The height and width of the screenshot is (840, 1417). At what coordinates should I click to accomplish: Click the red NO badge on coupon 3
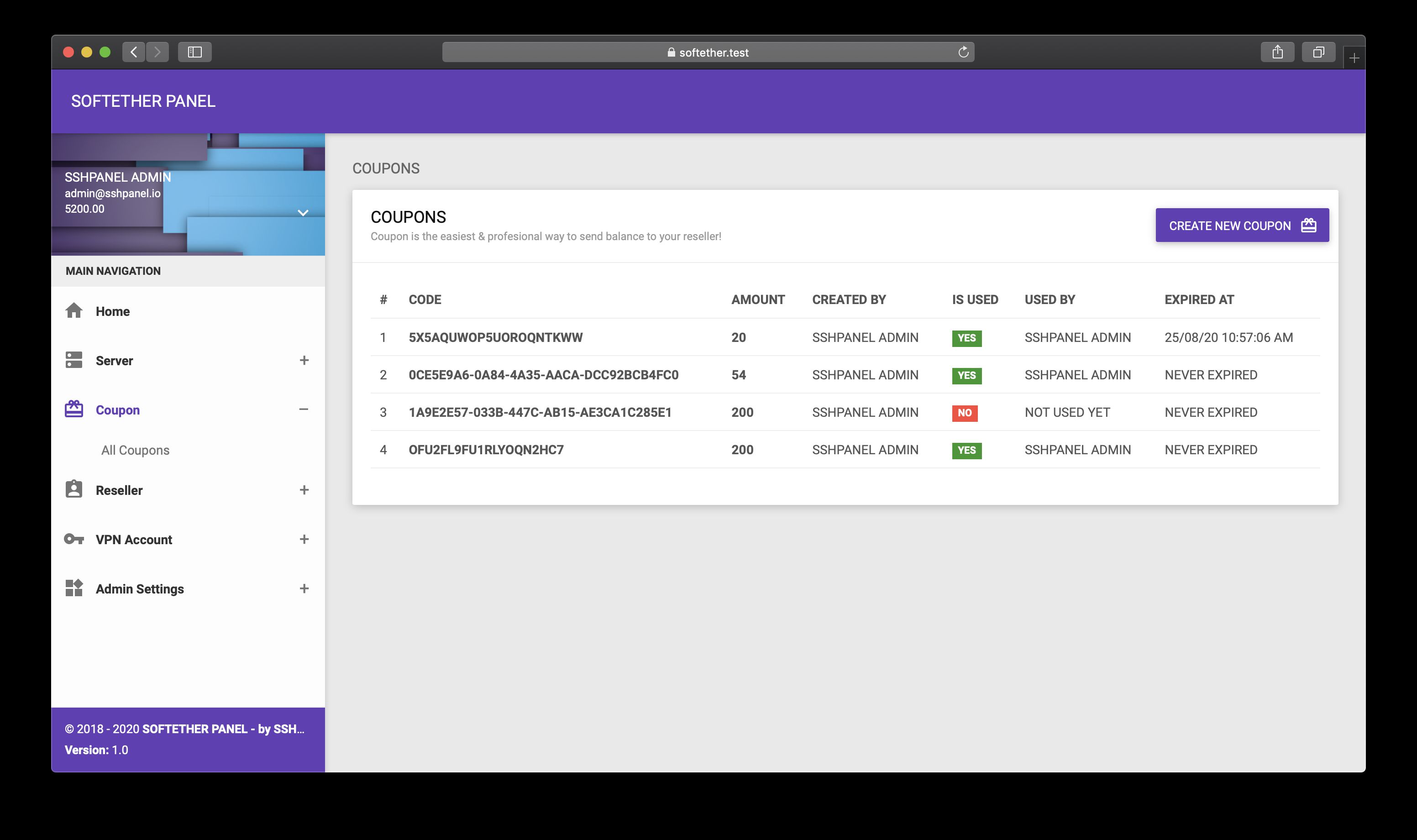point(964,413)
